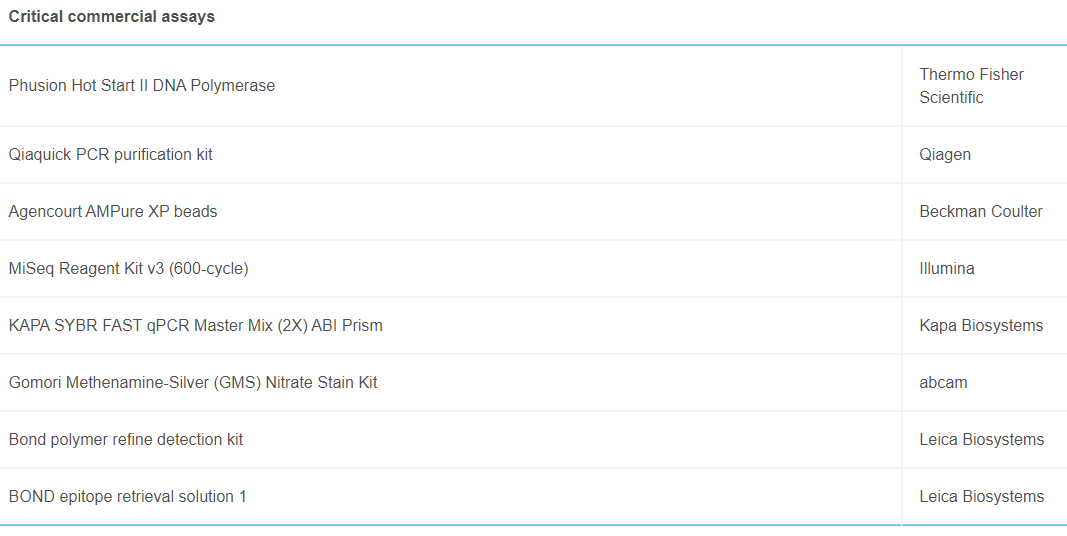Click Leica Biosystems beside Bond polymer kit
Viewport: 1067px width, 536px height.
click(982, 440)
